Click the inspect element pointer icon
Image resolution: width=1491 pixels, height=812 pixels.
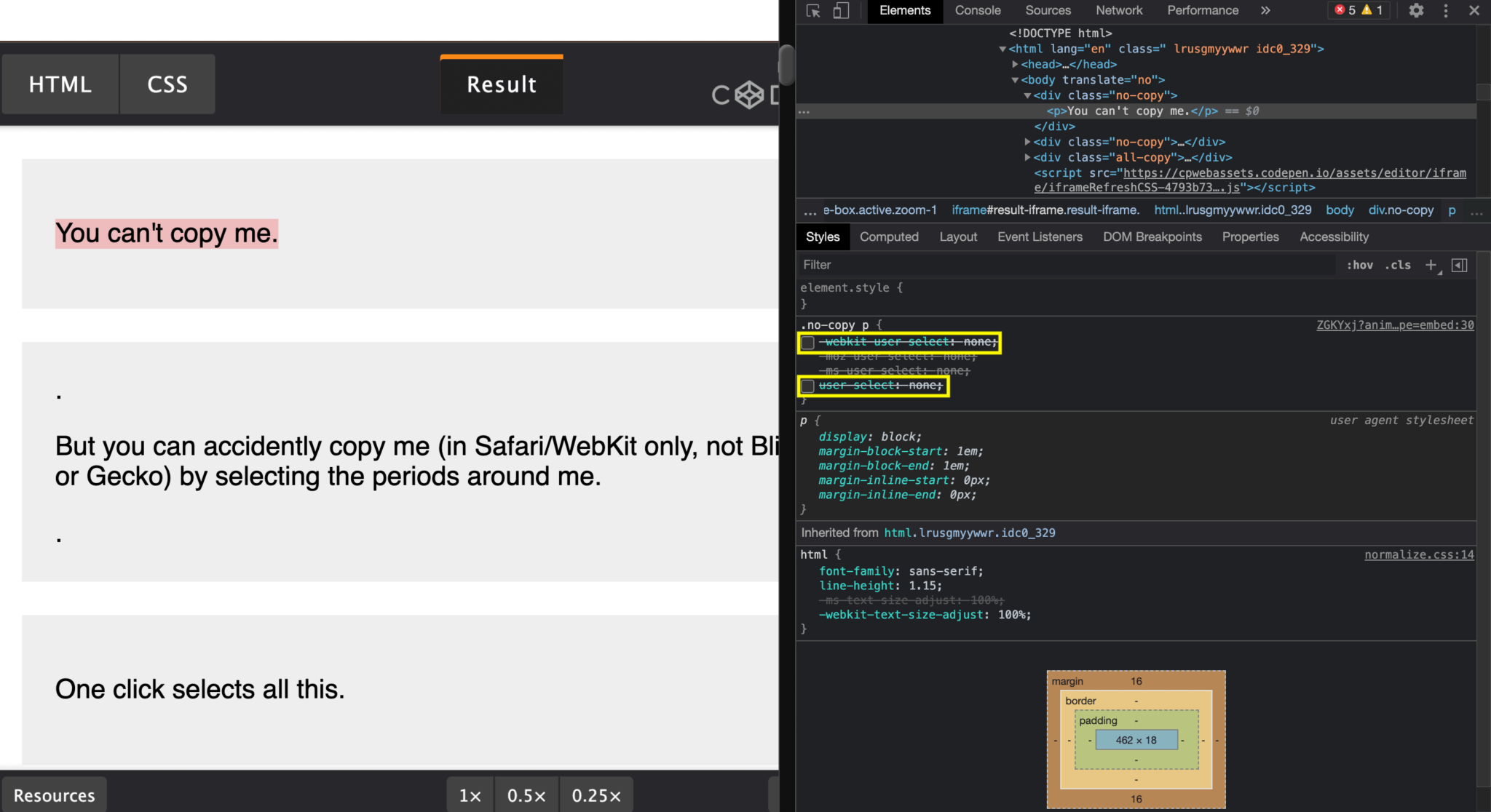click(814, 10)
